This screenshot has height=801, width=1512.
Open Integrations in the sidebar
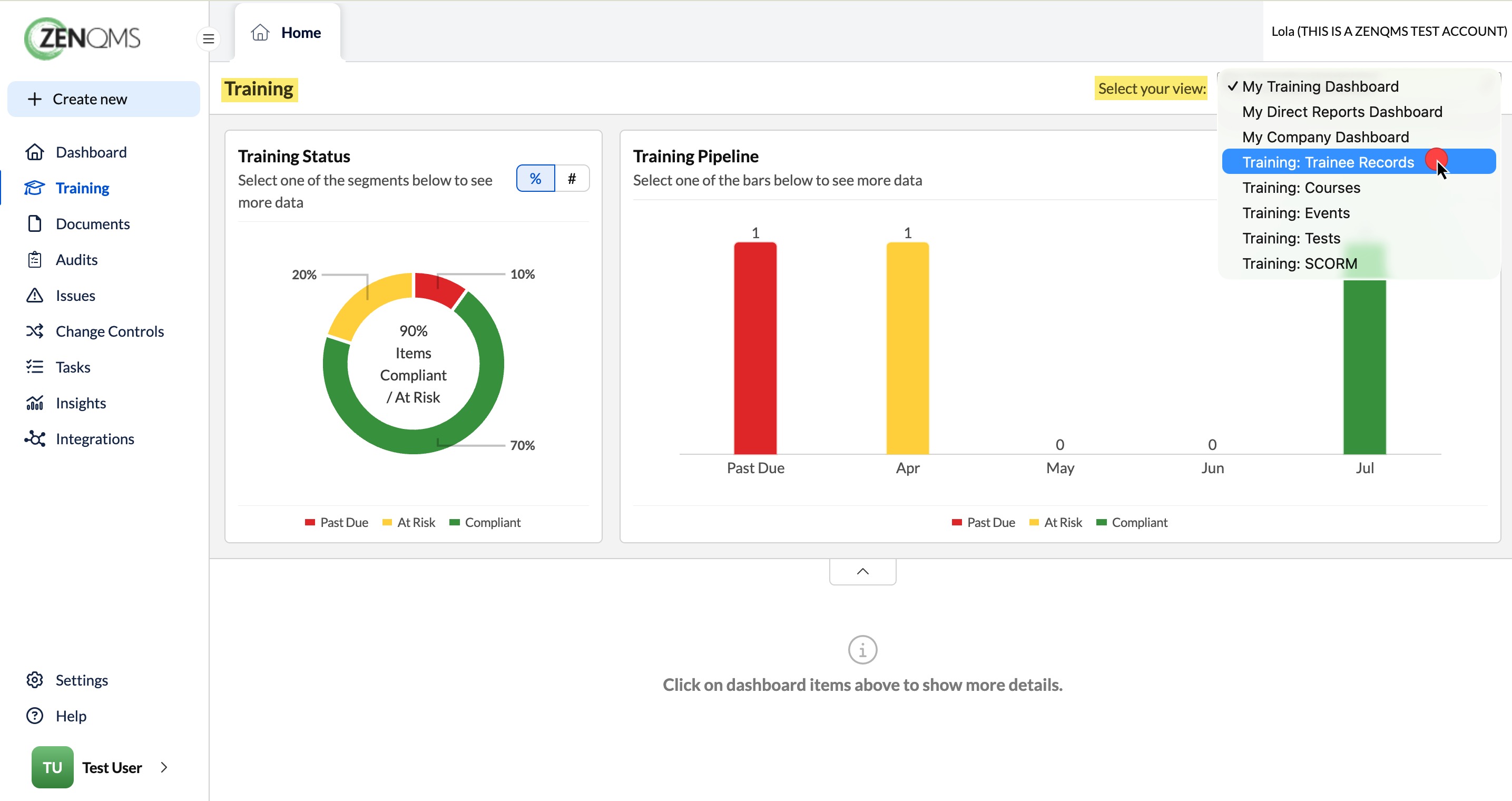[94, 438]
